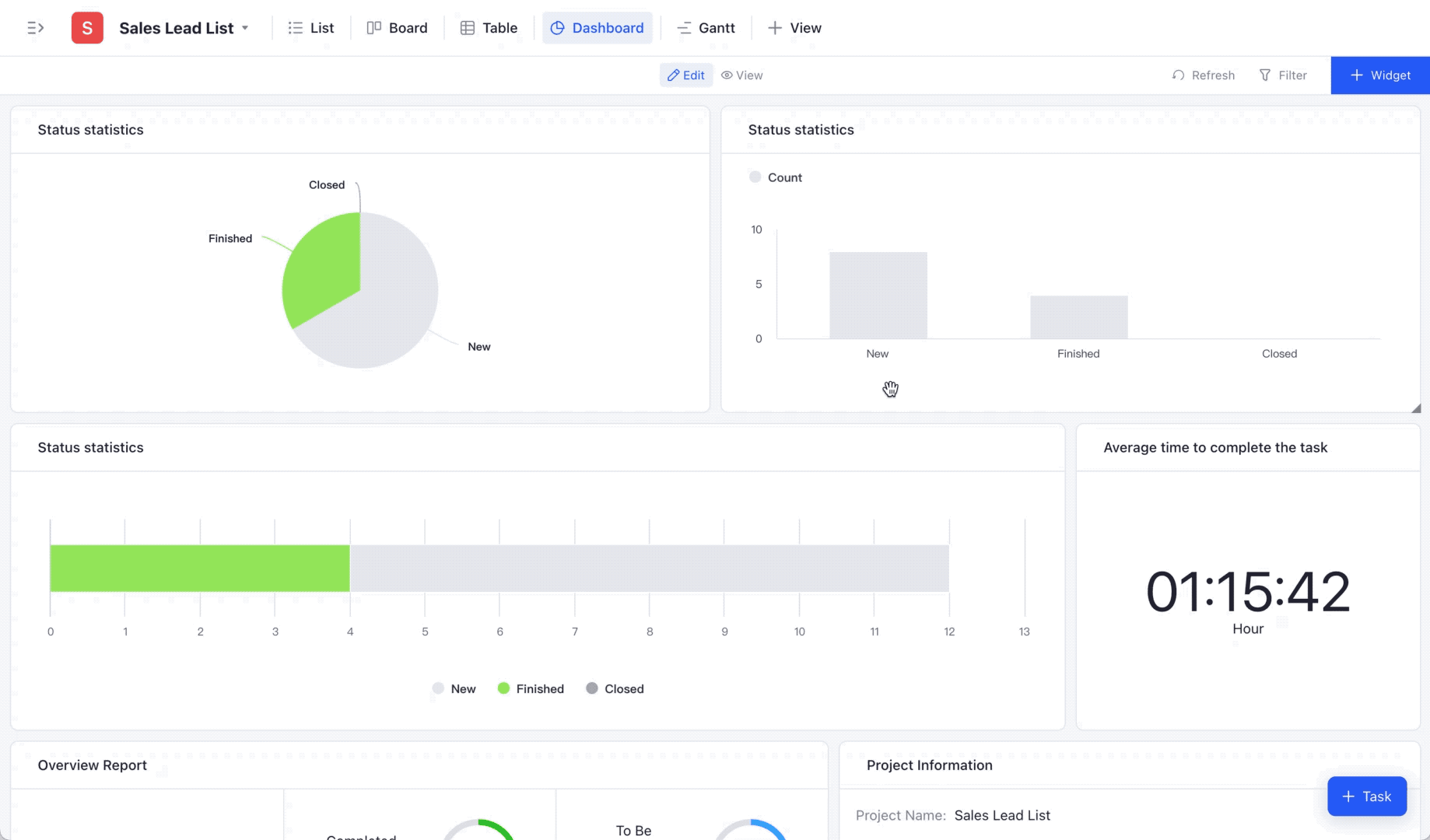Image resolution: width=1430 pixels, height=840 pixels.
Task: Click the Gantt bars icon
Action: tap(684, 28)
